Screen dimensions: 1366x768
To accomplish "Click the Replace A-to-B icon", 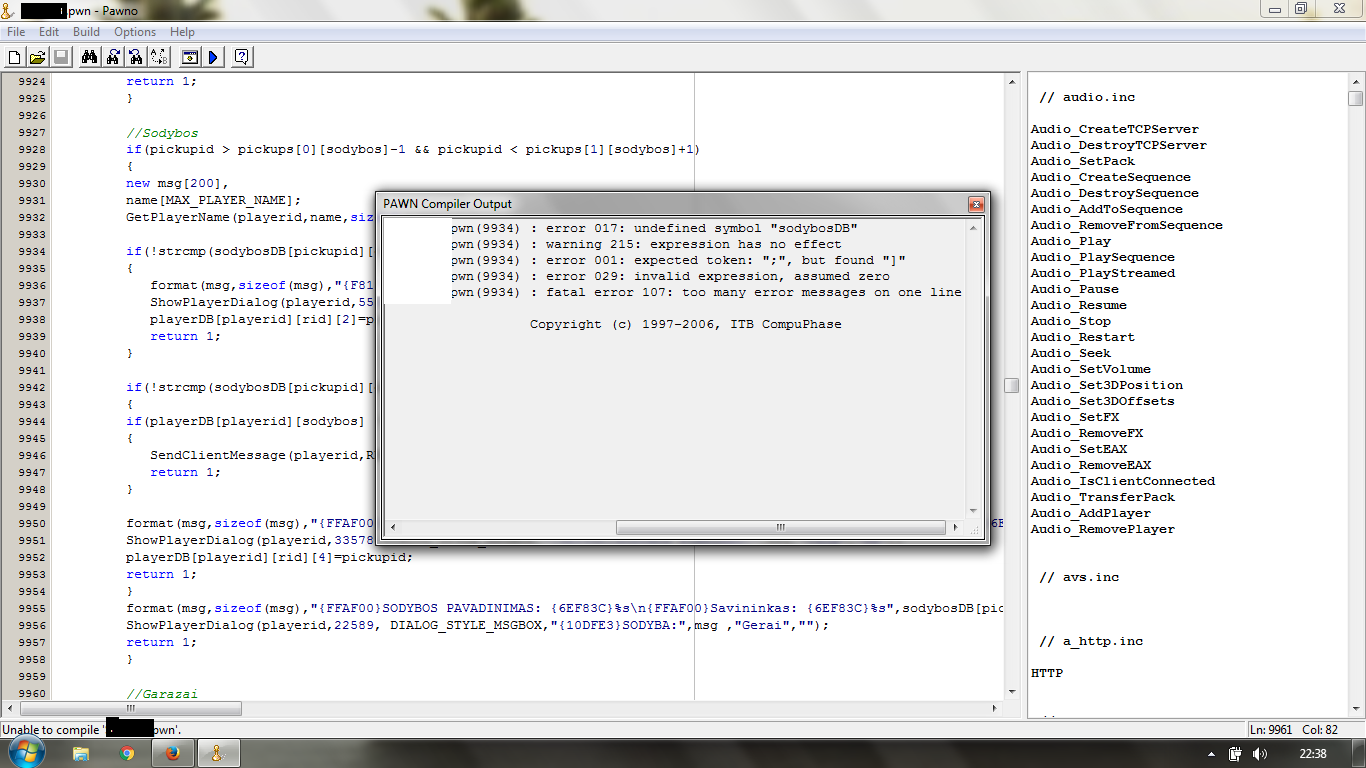I will point(160,58).
